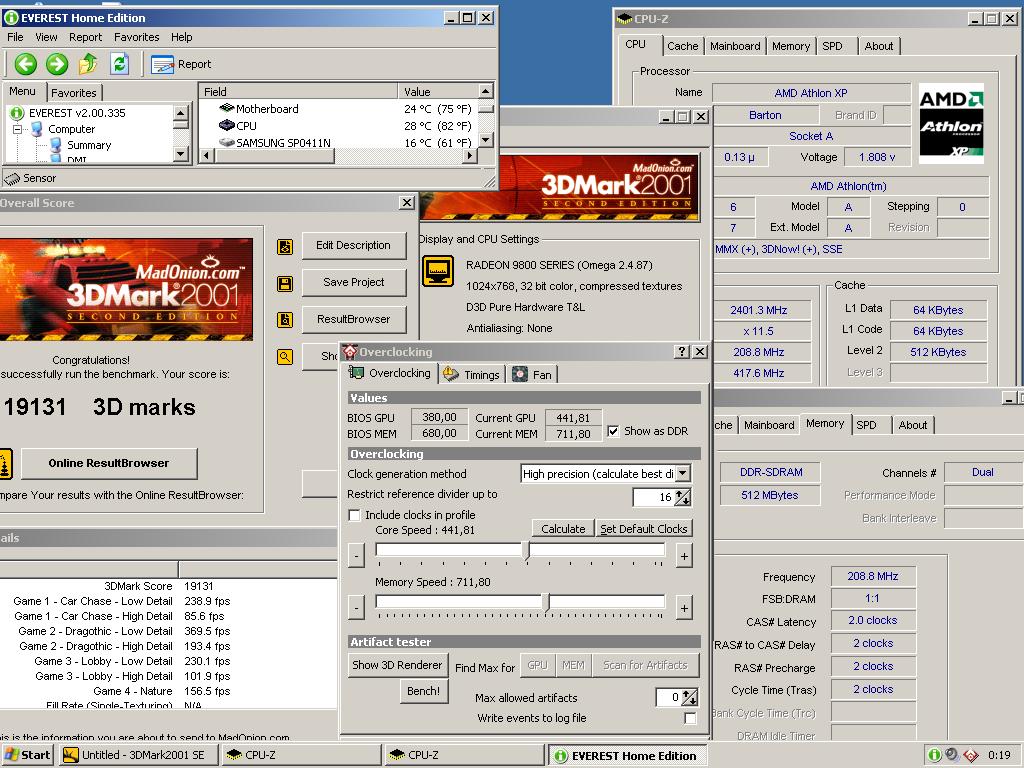Click the floppy icon beside Save Project
This screenshot has width=1024, height=768.
(x=285, y=283)
